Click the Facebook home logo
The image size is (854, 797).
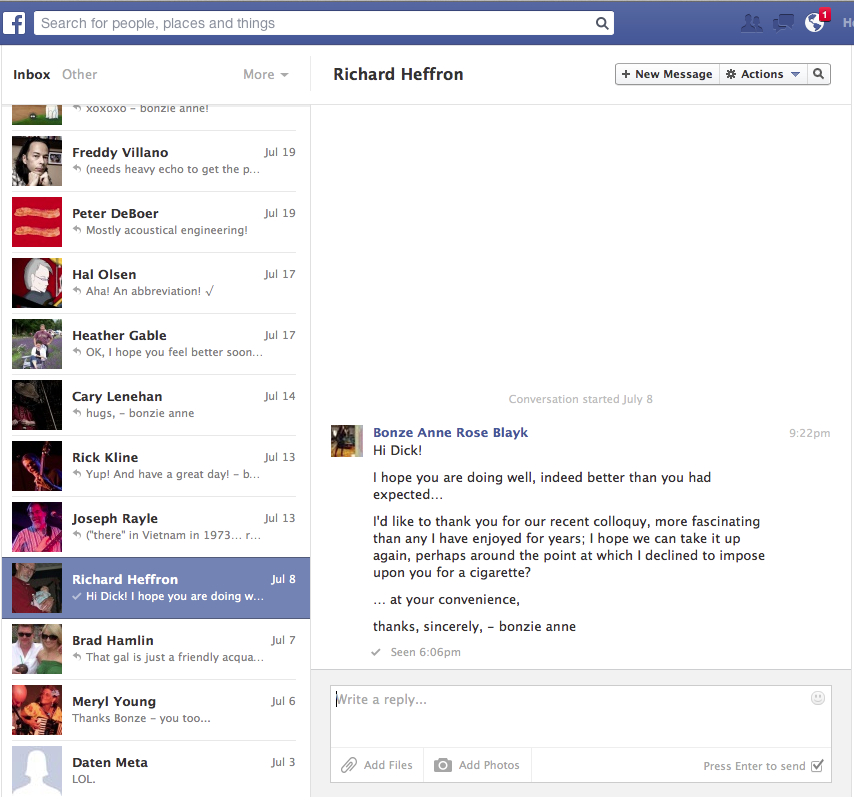pyautogui.click(x=15, y=21)
